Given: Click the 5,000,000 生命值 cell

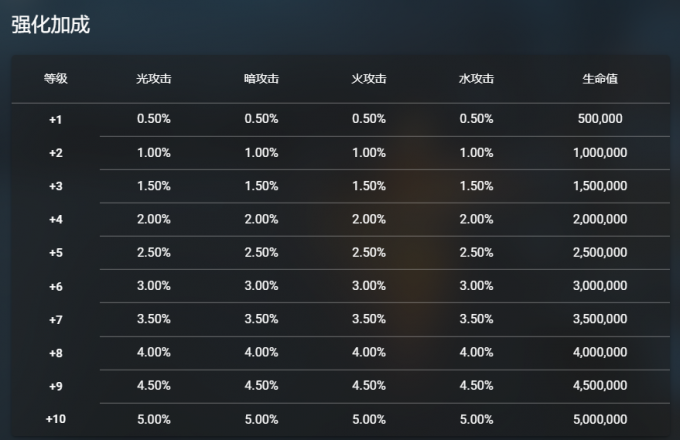Looking at the screenshot, I should 600,420.
